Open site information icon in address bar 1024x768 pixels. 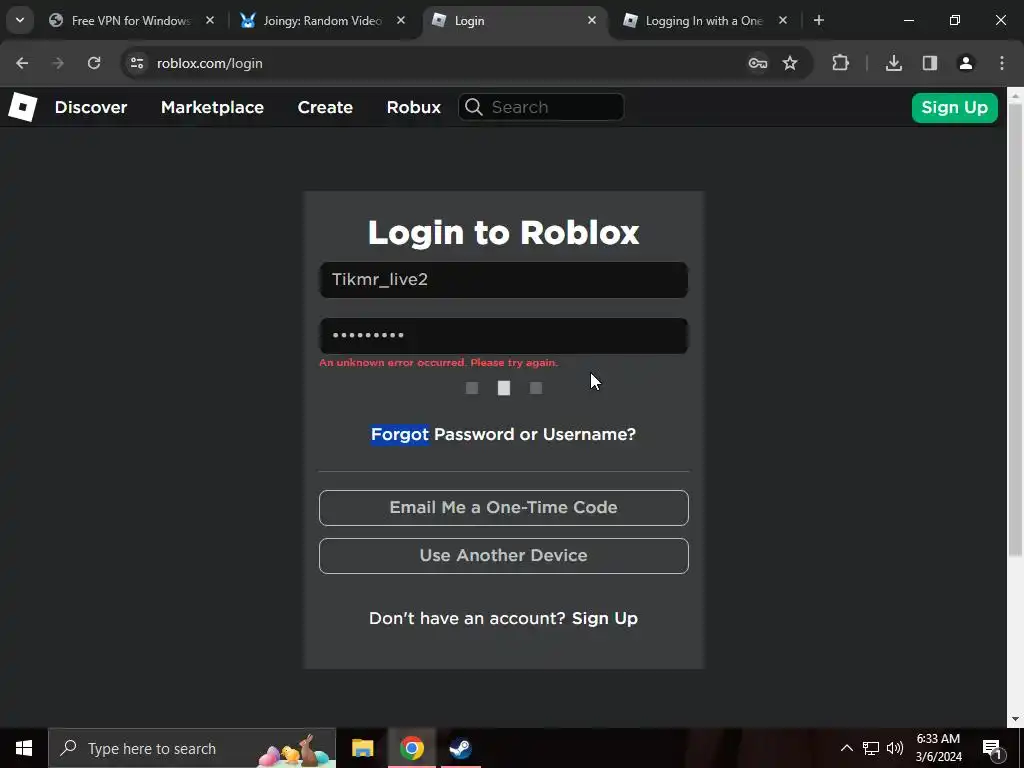136,63
